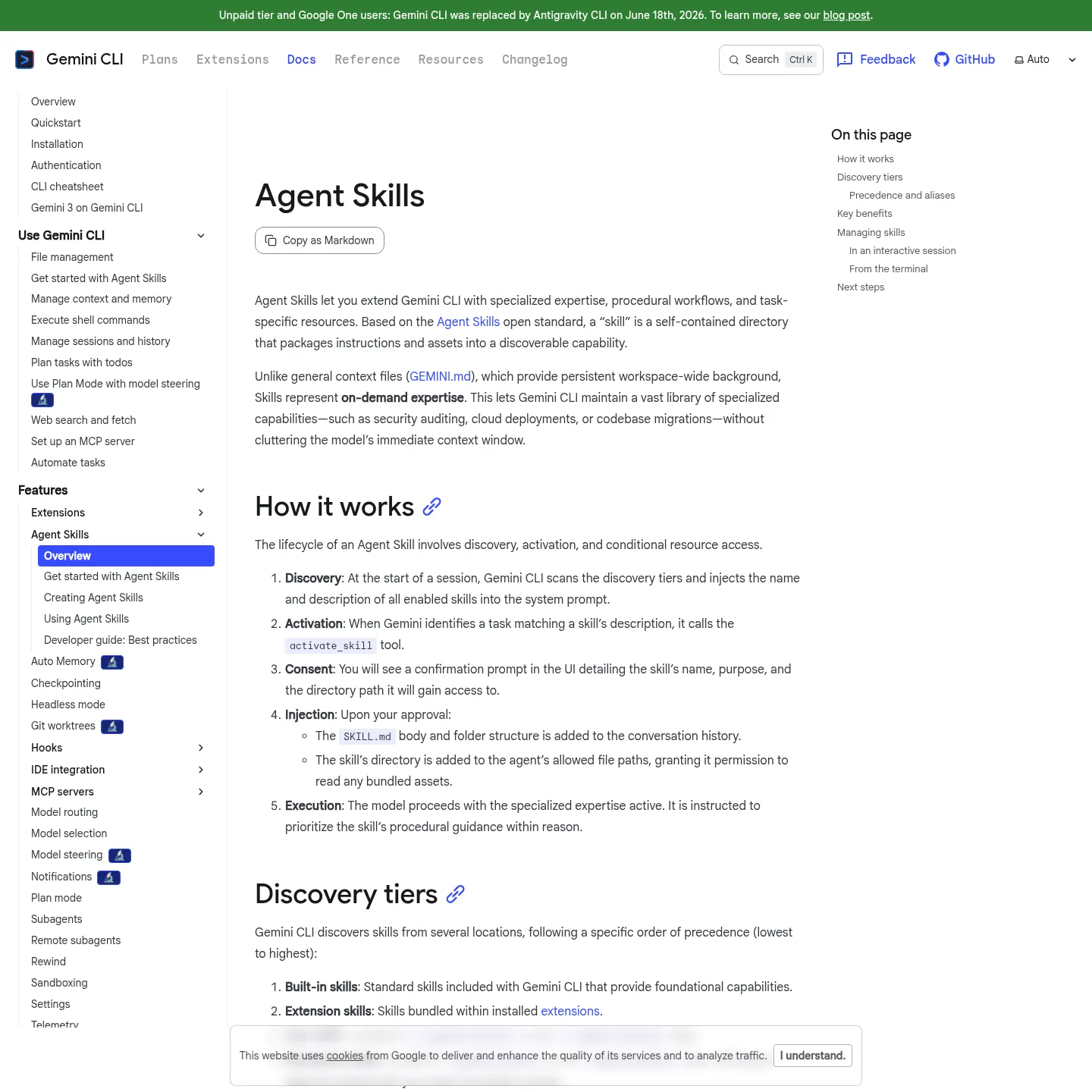Viewport: 1092px width, 1092px height.
Task: Open GitHub via the octocat icon
Action: (x=942, y=59)
